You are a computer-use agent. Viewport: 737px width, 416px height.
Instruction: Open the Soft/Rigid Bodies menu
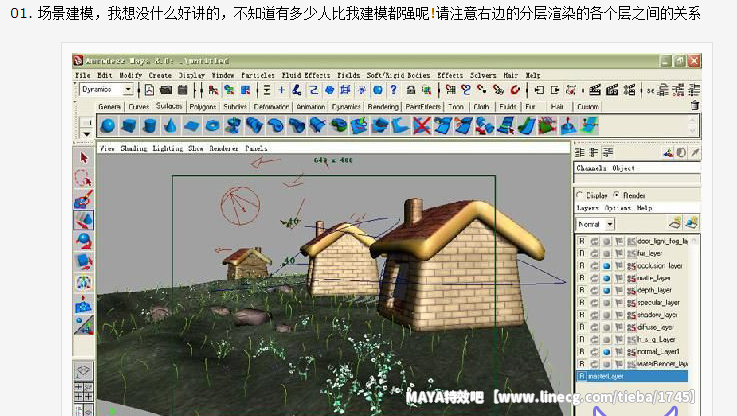(x=398, y=75)
